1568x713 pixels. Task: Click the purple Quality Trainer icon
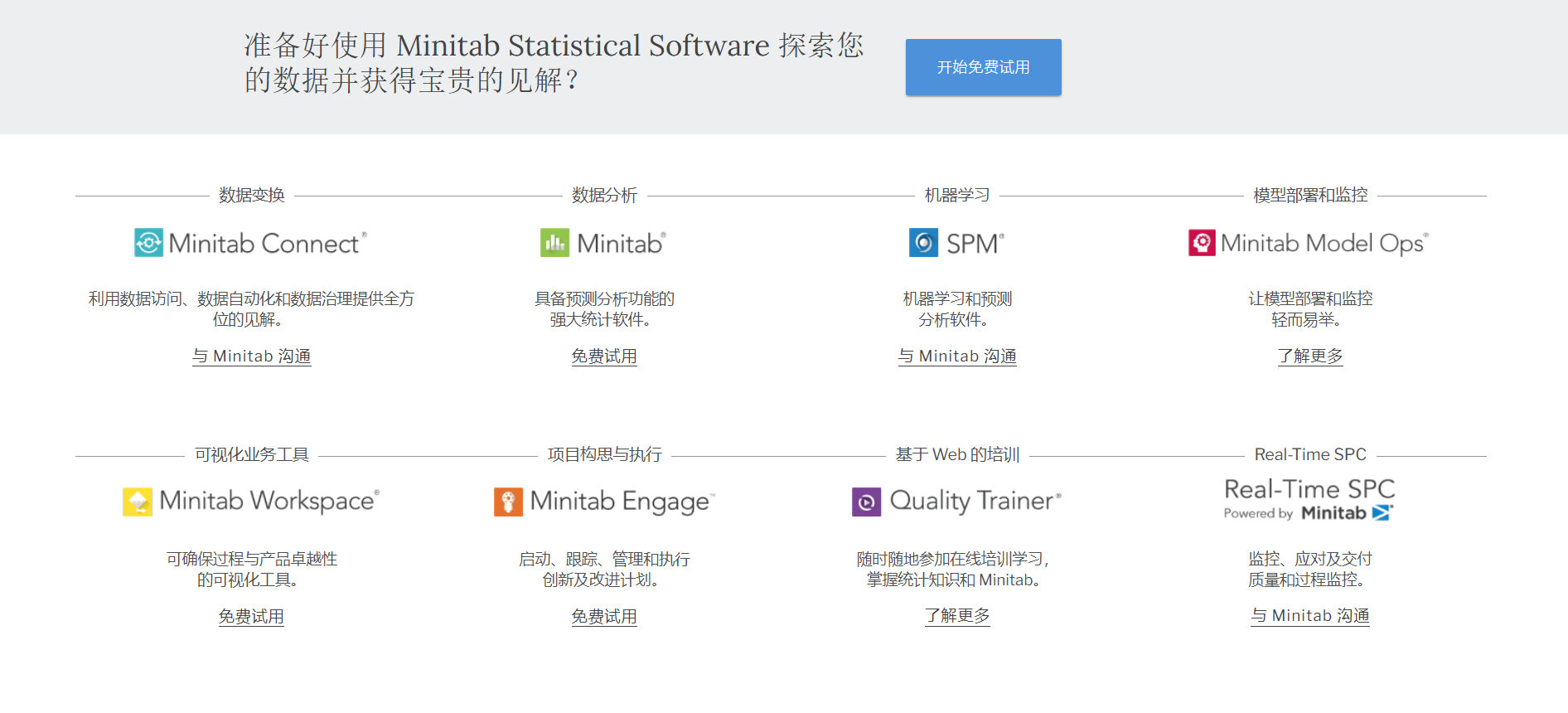tap(866, 502)
